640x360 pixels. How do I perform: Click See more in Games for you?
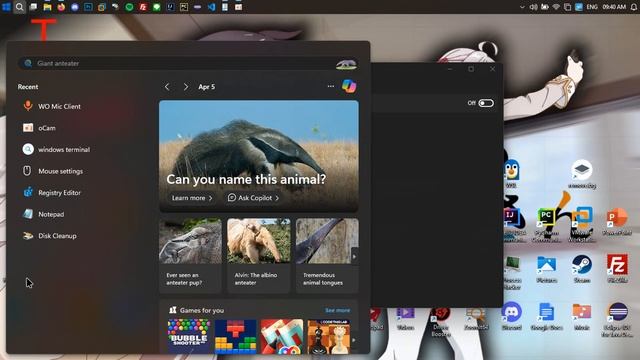pyautogui.click(x=337, y=311)
